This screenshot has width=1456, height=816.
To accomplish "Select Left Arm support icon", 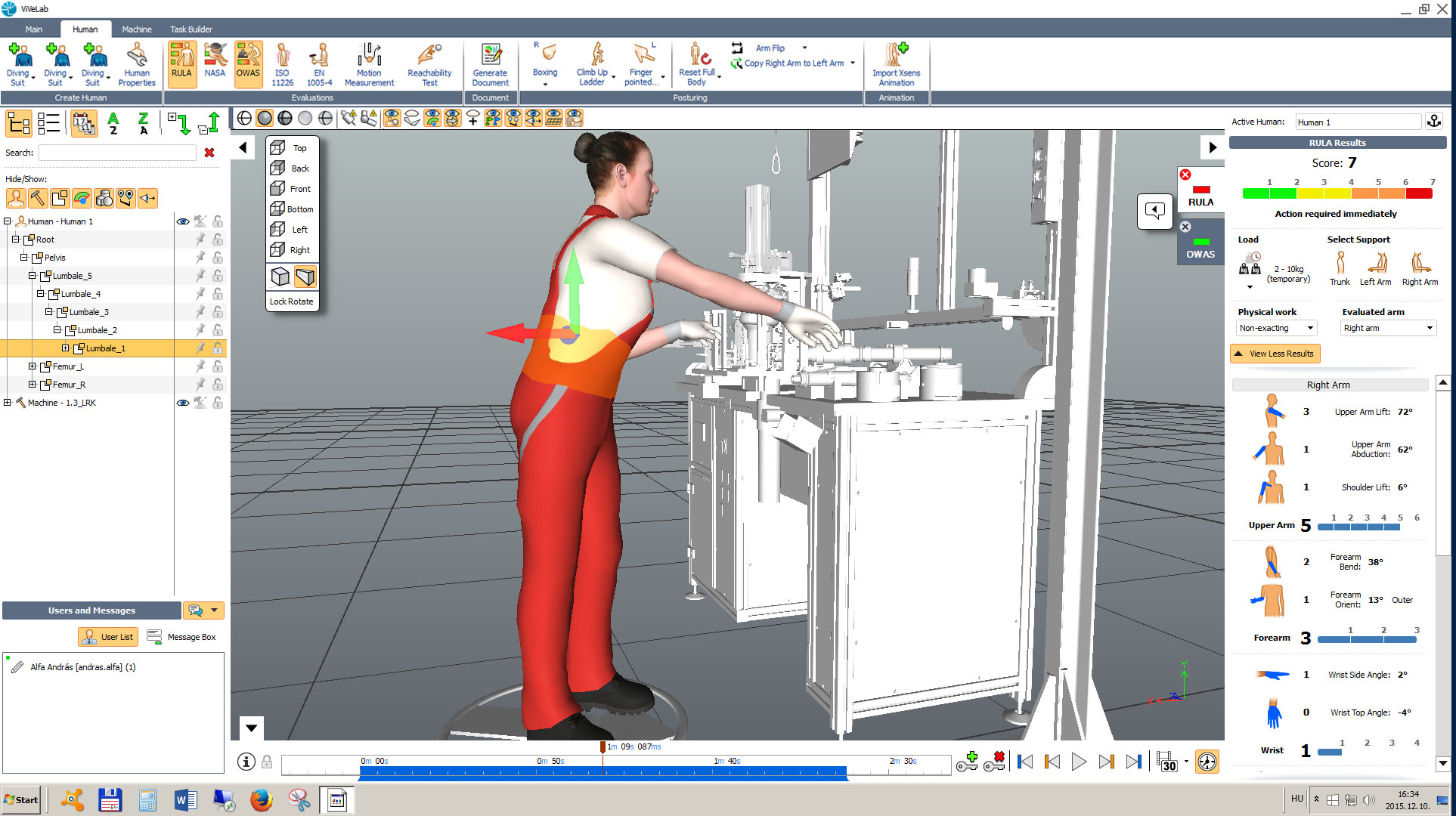I will click(x=1375, y=268).
